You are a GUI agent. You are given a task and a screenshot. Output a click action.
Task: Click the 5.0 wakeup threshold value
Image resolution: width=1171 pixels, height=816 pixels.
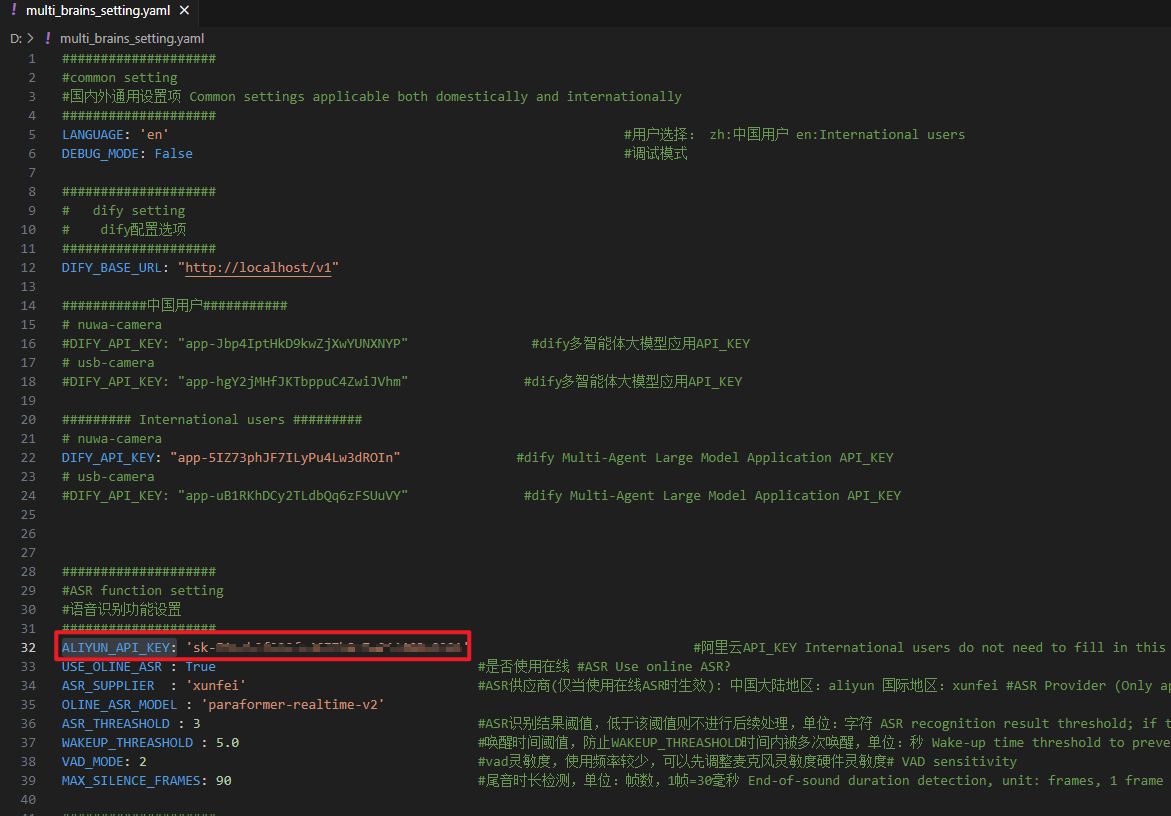(228, 743)
